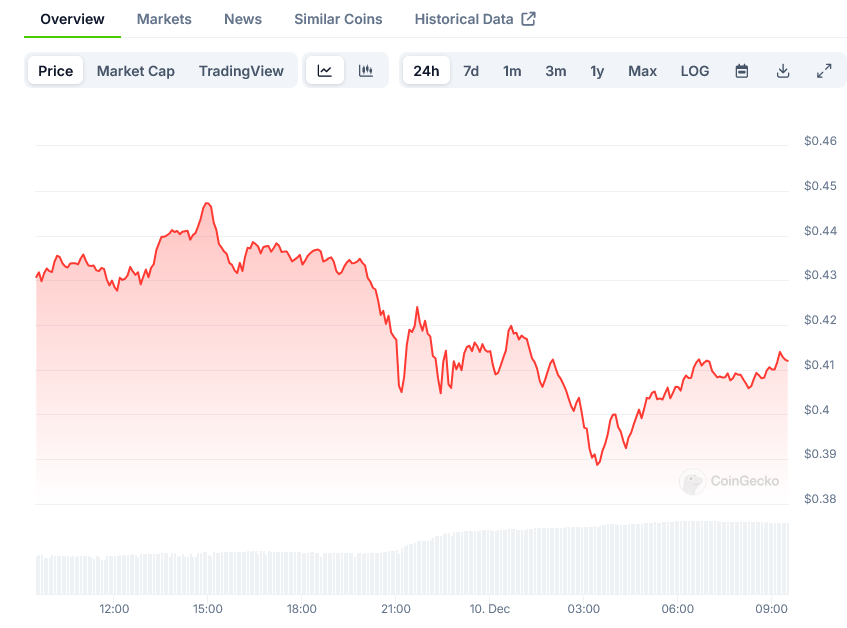This screenshot has width=847, height=628.
Task: Toggle LOG scale on chart
Action: (695, 71)
